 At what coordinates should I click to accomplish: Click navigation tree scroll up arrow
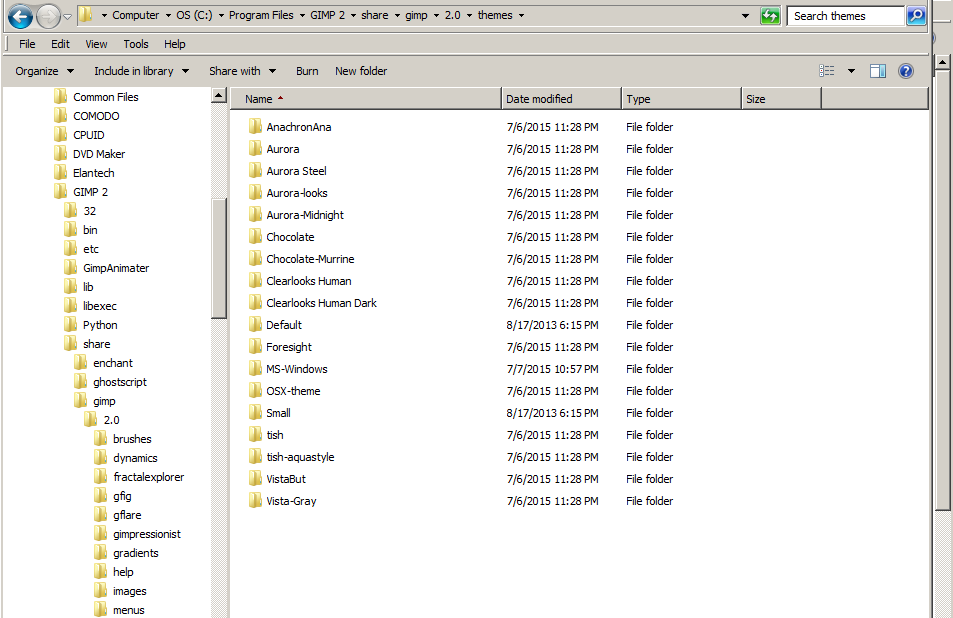tap(219, 96)
